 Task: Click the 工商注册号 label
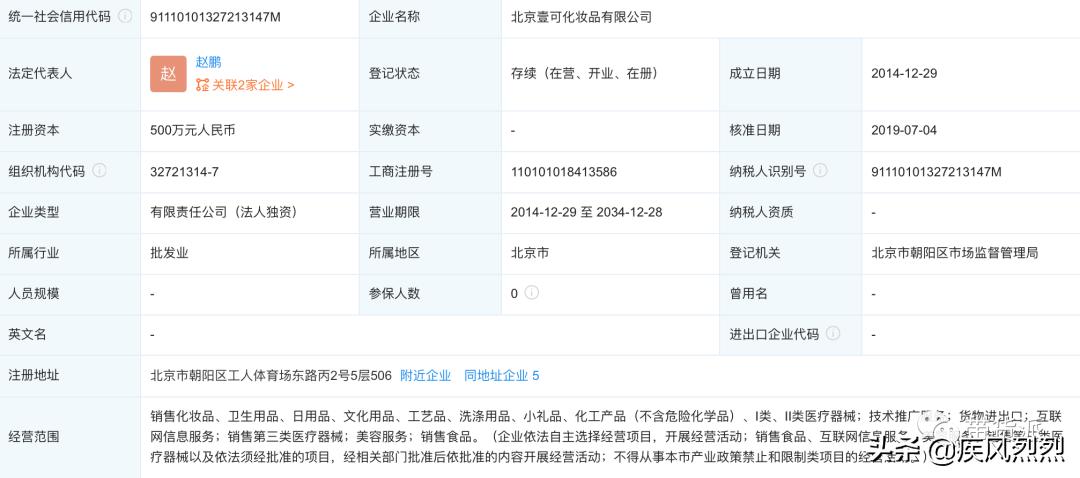401,172
